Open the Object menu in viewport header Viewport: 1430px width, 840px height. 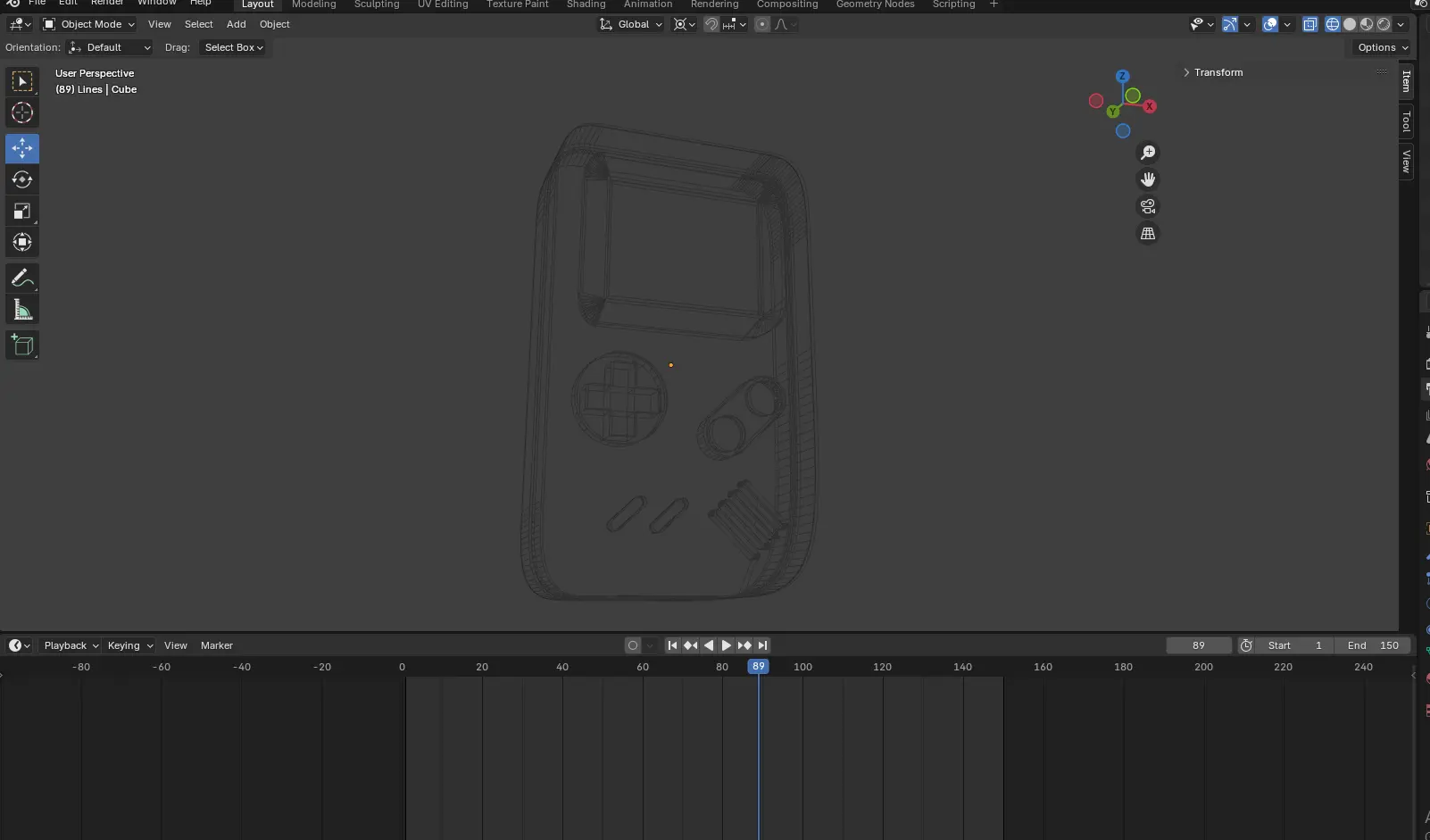click(x=275, y=24)
